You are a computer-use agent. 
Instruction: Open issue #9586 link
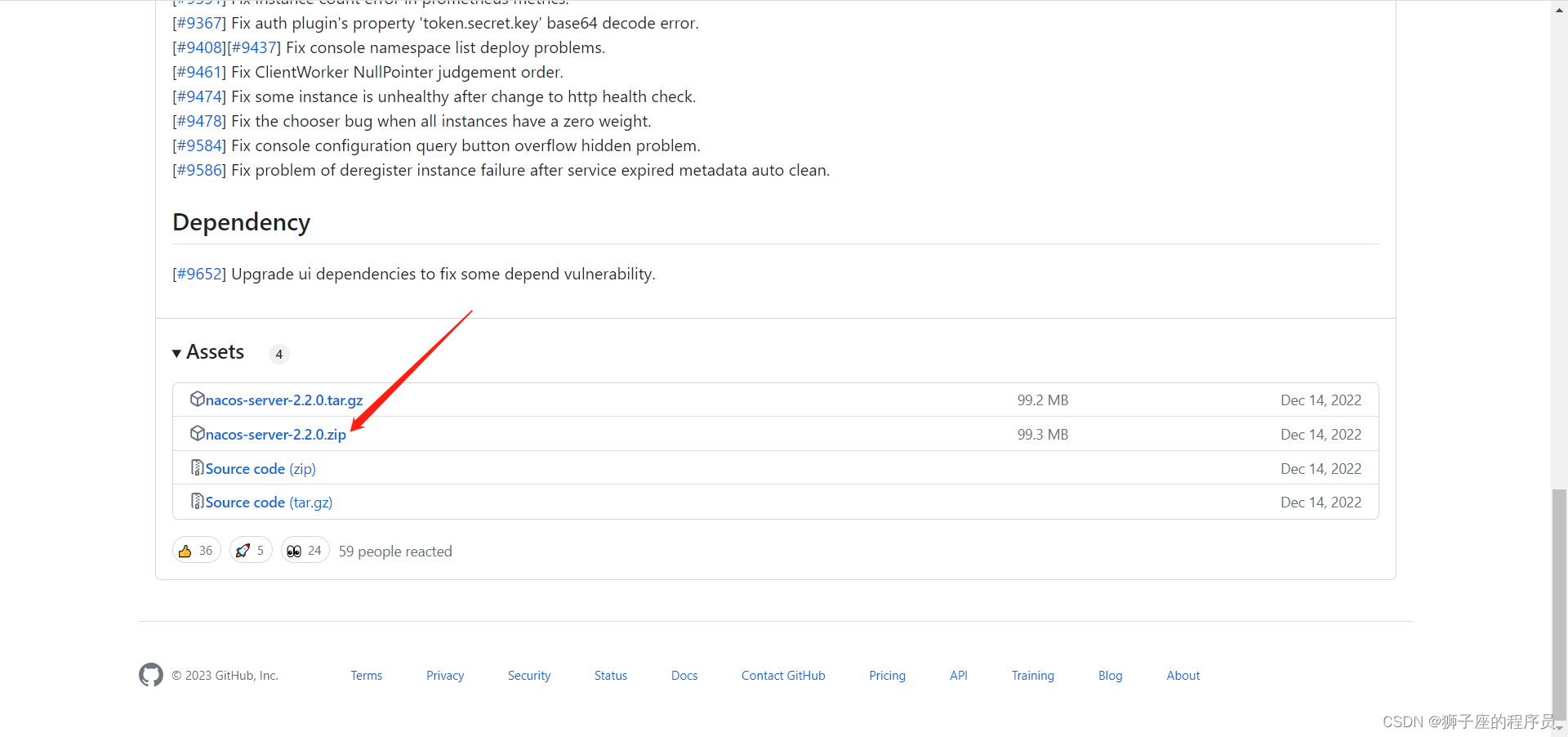point(199,170)
